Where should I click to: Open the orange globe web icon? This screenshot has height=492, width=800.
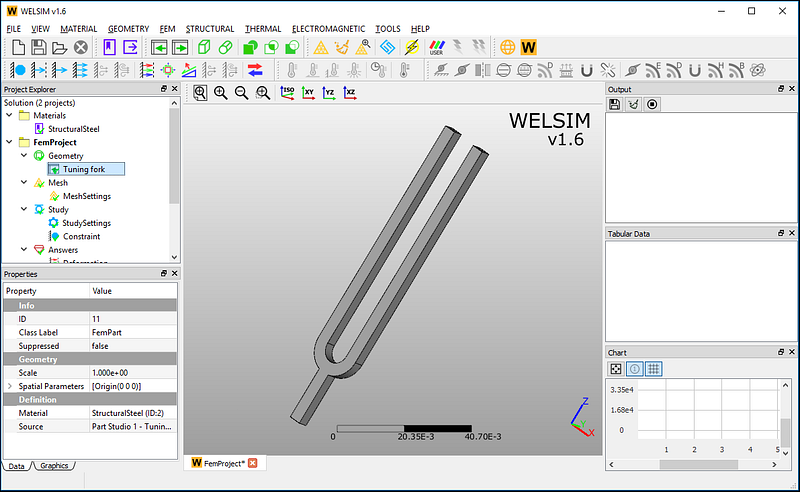(x=507, y=47)
